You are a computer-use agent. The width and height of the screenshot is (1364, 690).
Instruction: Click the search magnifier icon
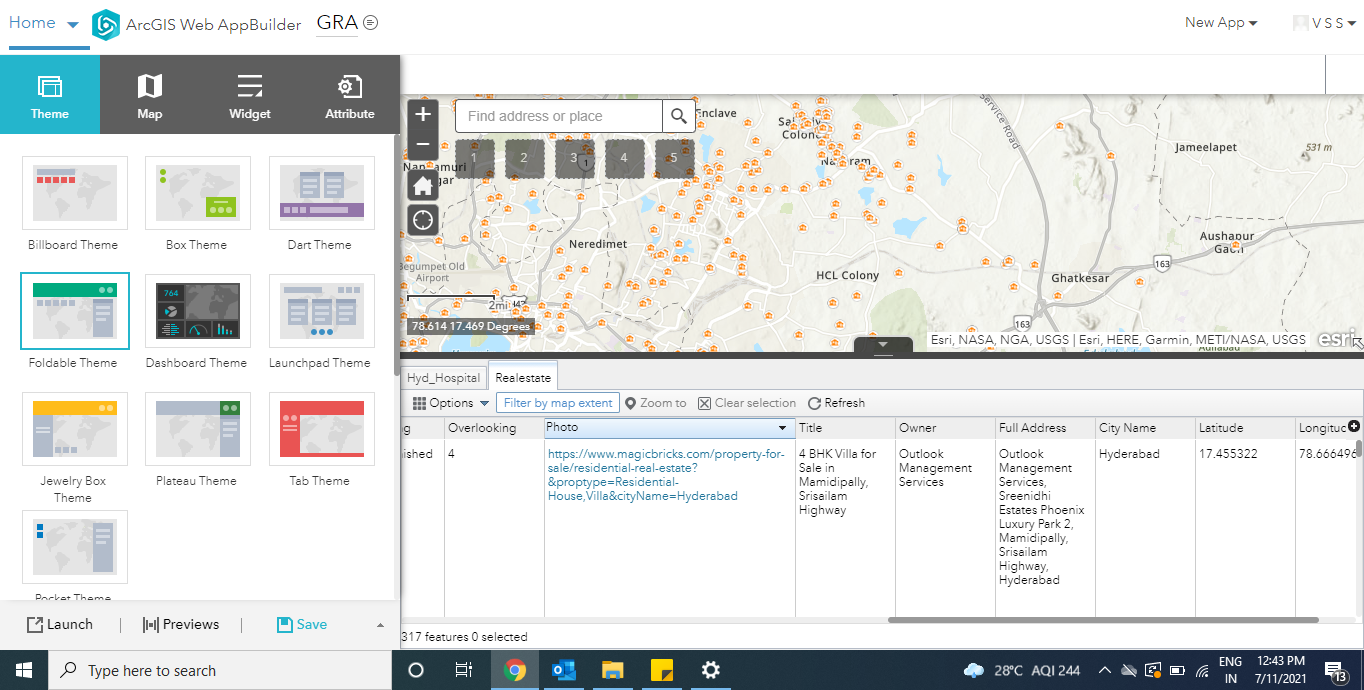pos(679,116)
